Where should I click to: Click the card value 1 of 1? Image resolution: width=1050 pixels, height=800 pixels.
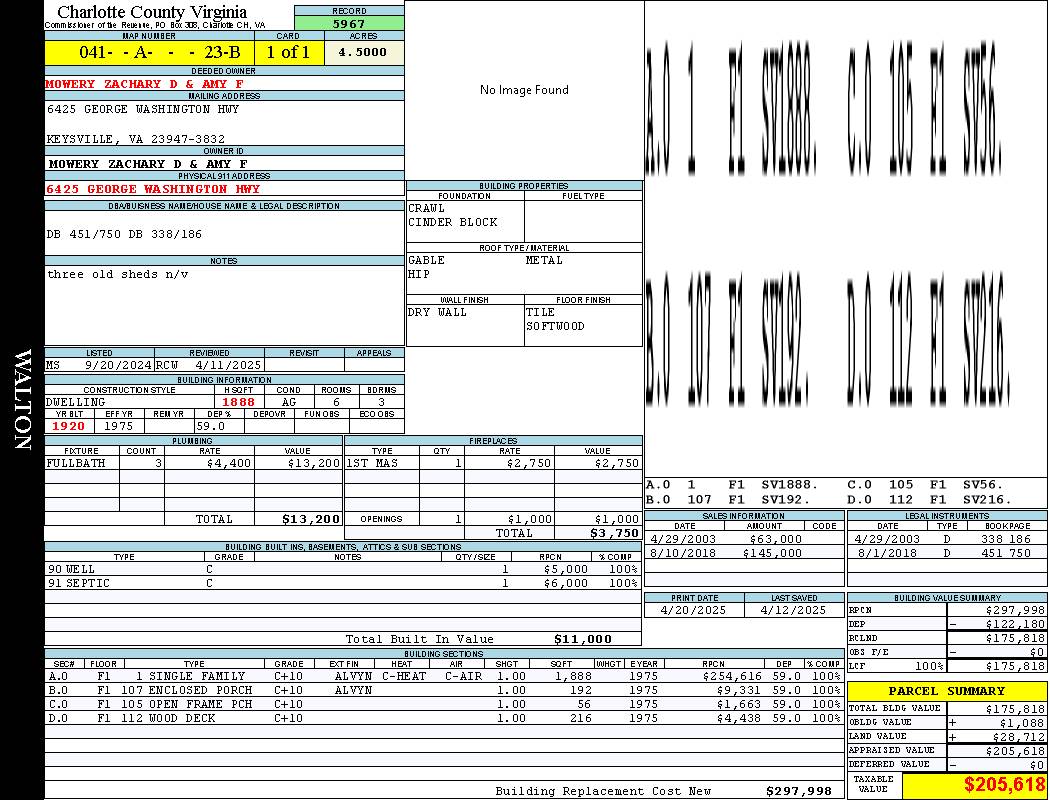[288, 52]
